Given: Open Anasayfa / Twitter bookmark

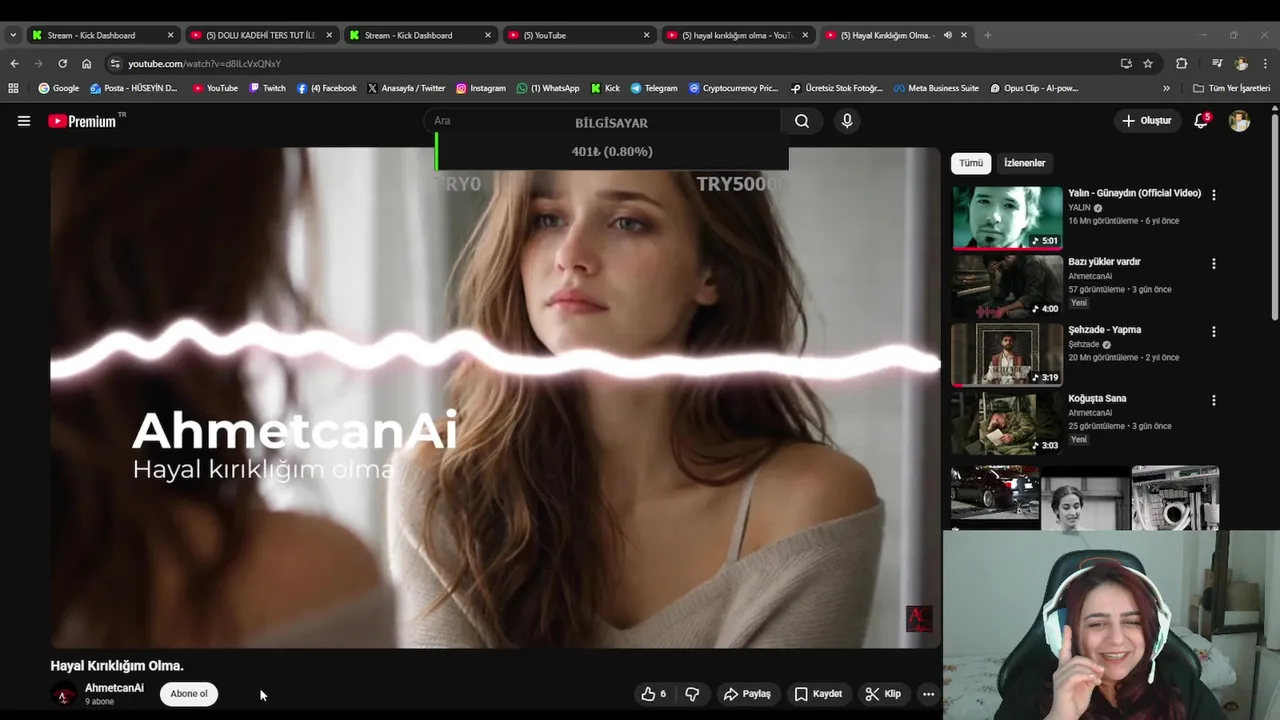Looking at the screenshot, I should (406, 88).
